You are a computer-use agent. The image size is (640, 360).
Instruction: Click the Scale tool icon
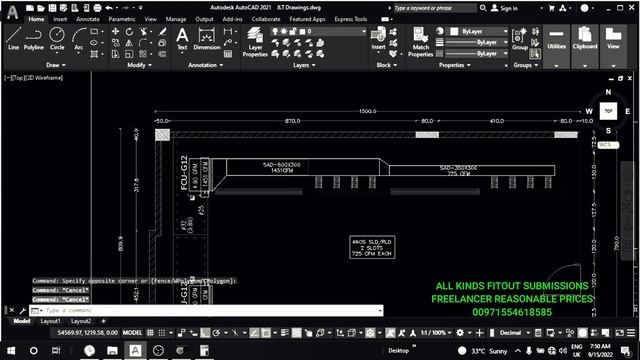(129, 54)
